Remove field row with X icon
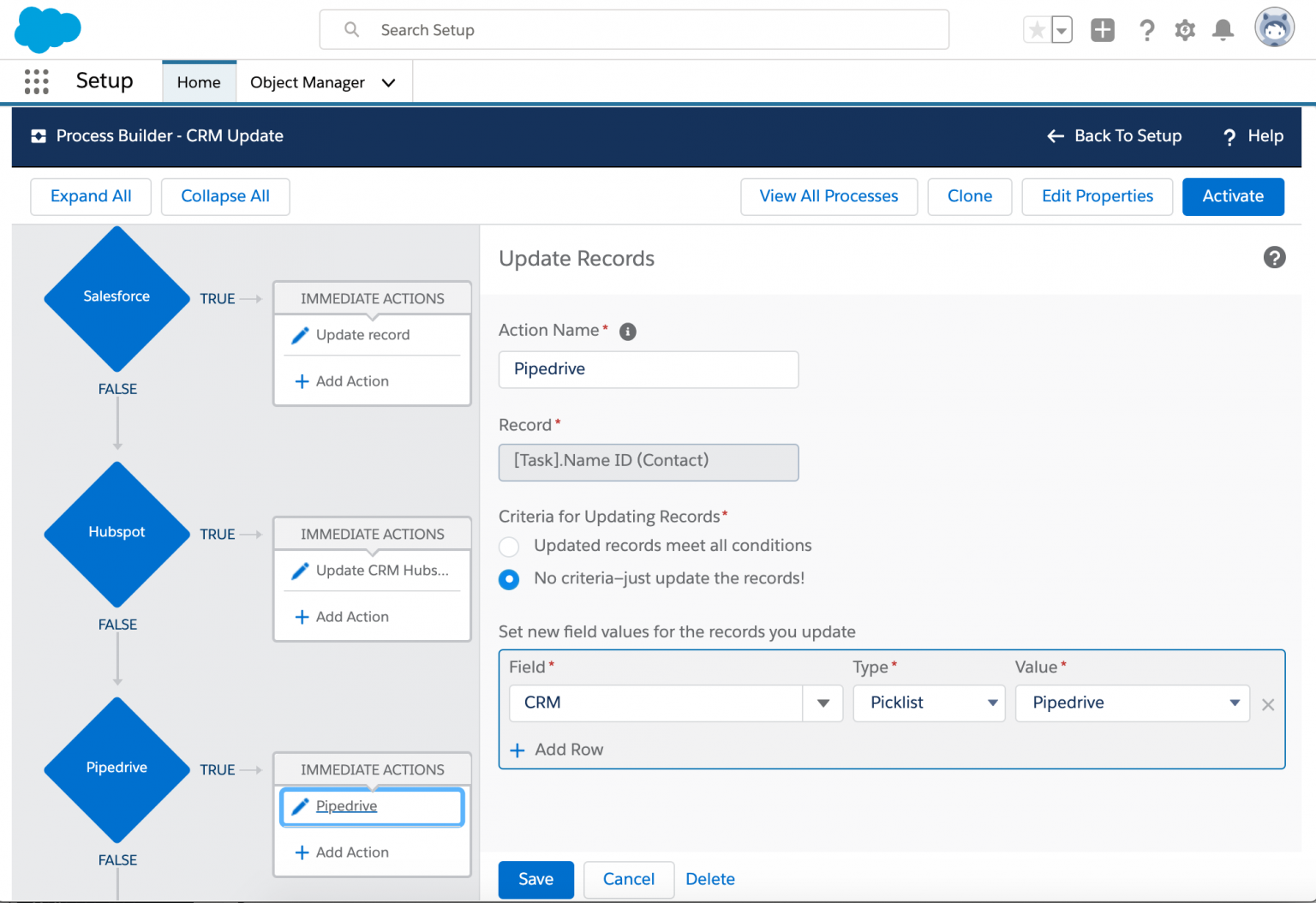The width and height of the screenshot is (1316, 903). (x=1268, y=704)
